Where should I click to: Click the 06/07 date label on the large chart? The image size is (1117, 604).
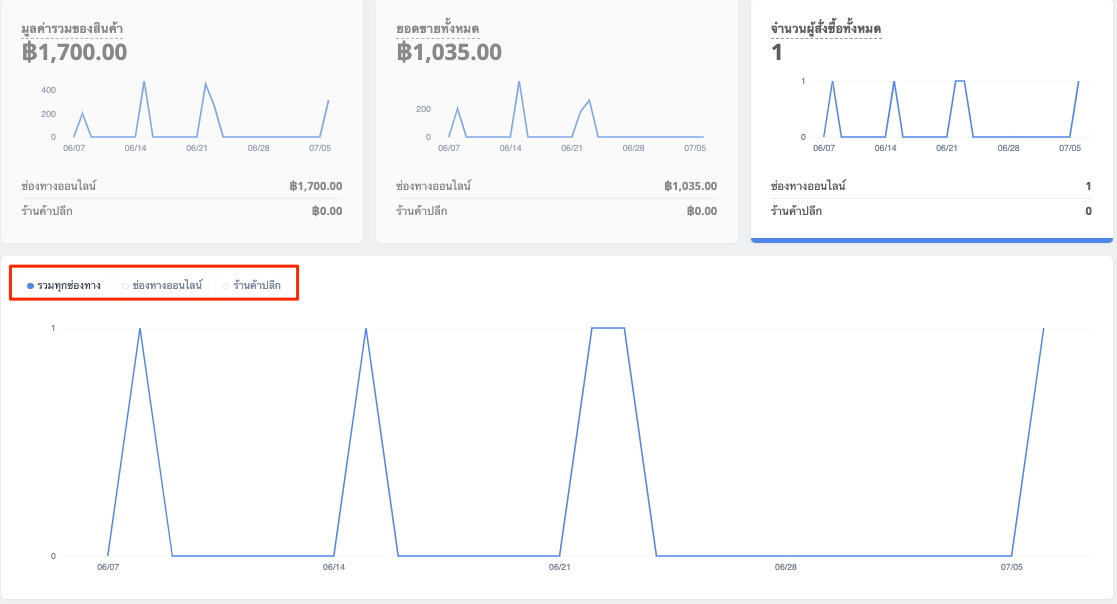pyautogui.click(x=108, y=567)
